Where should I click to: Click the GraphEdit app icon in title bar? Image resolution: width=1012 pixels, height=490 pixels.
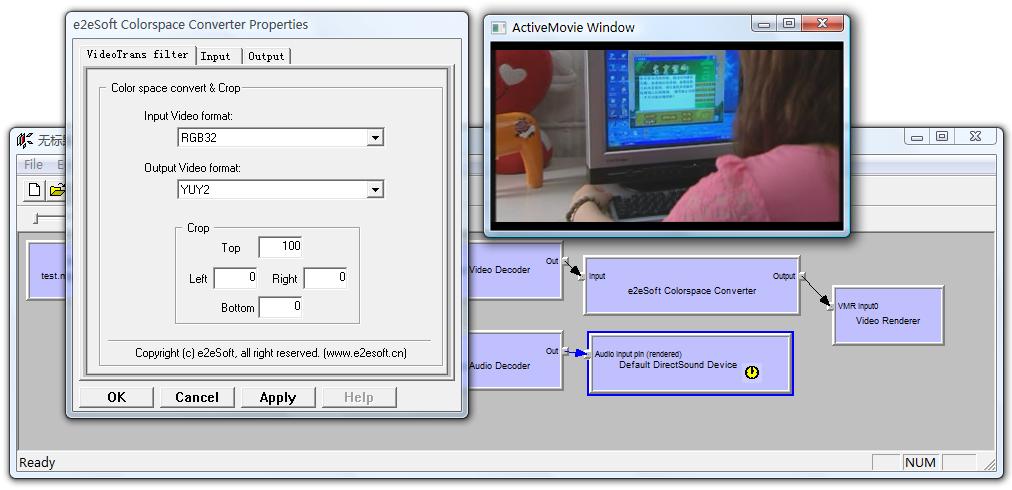click(25, 140)
